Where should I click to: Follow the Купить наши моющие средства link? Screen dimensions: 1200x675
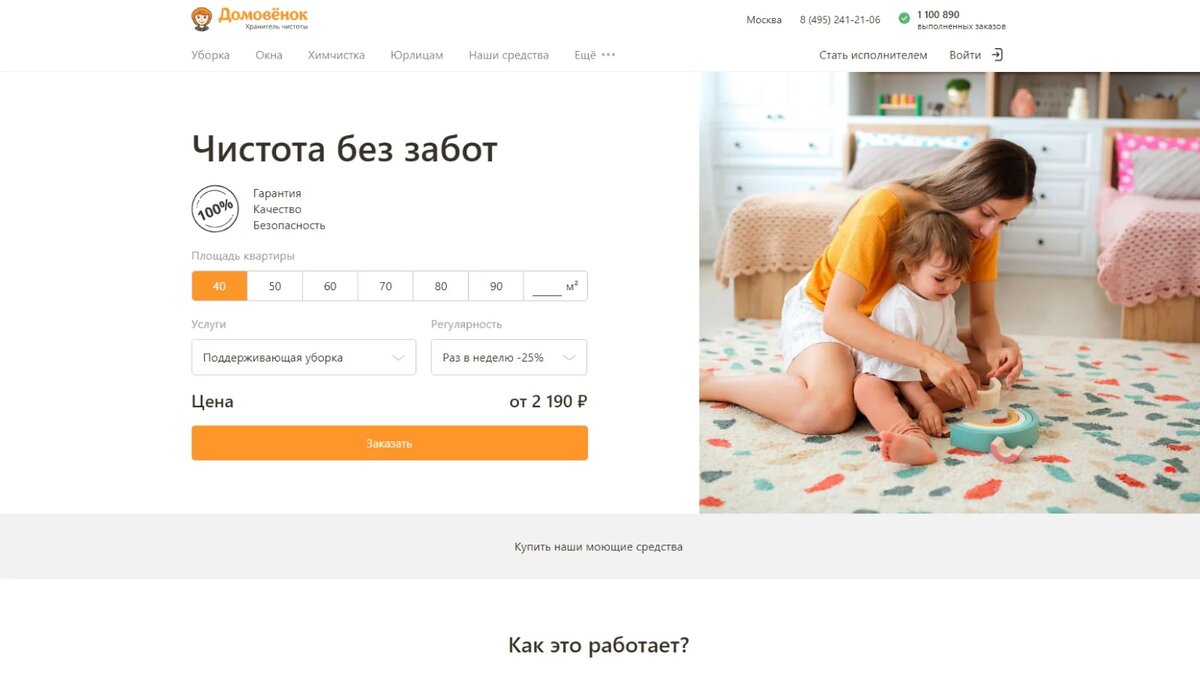pyautogui.click(x=599, y=547)
